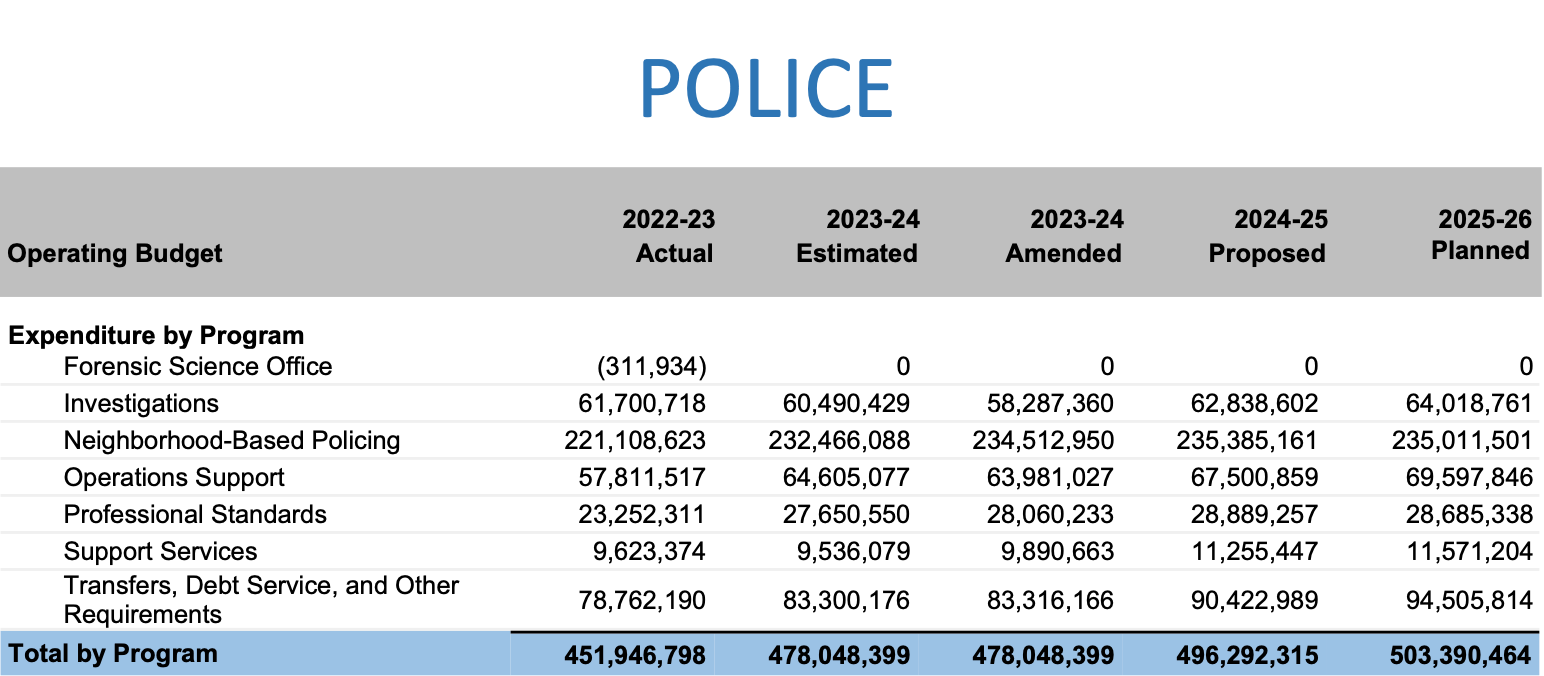Viewport: 1544px width, 676px height.
Task: Select Investigations amended value 58,287,360
Action: [x=1051, y=404]
